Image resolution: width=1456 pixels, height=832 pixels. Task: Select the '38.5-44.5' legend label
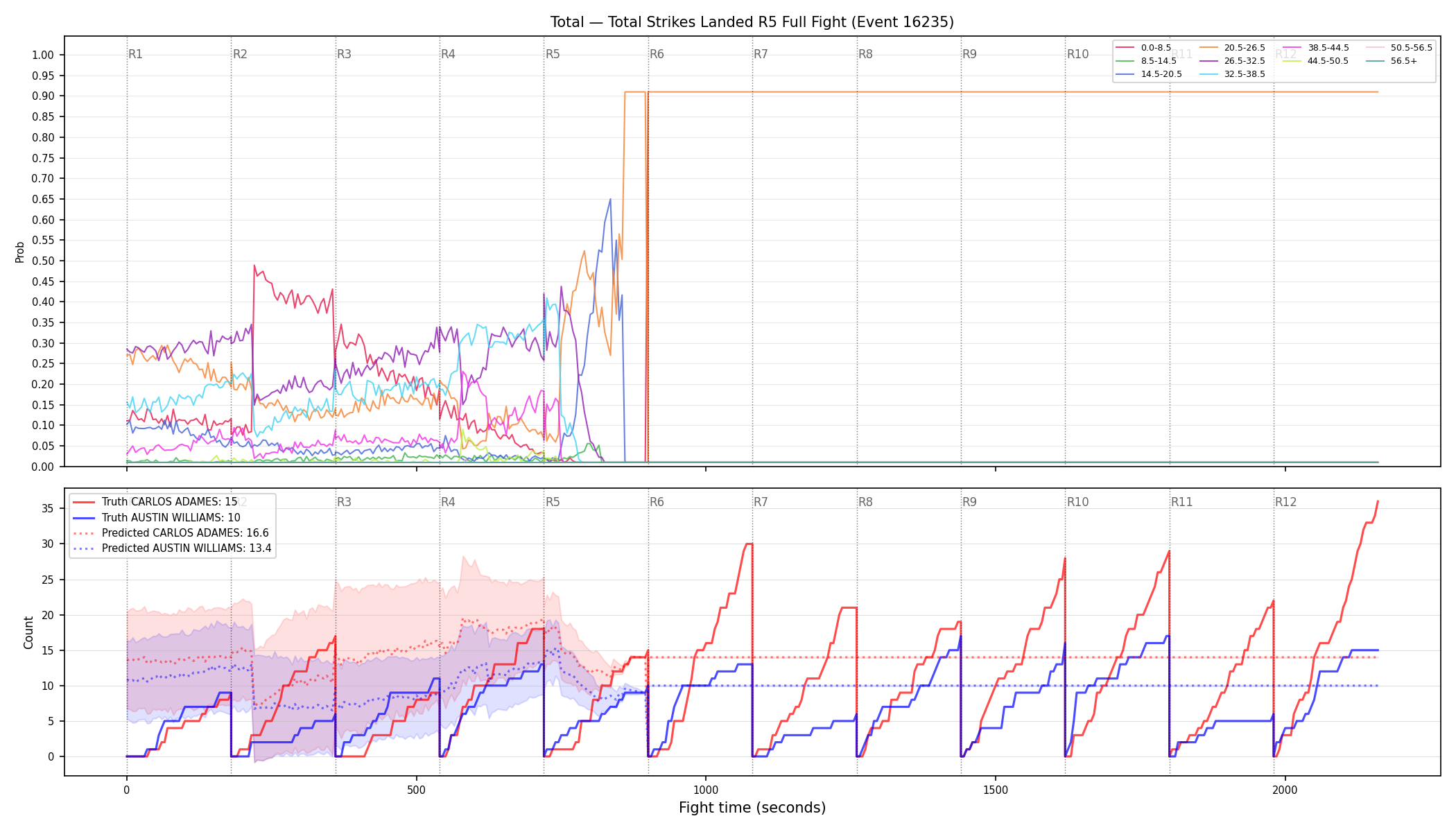pos(1328,48)
